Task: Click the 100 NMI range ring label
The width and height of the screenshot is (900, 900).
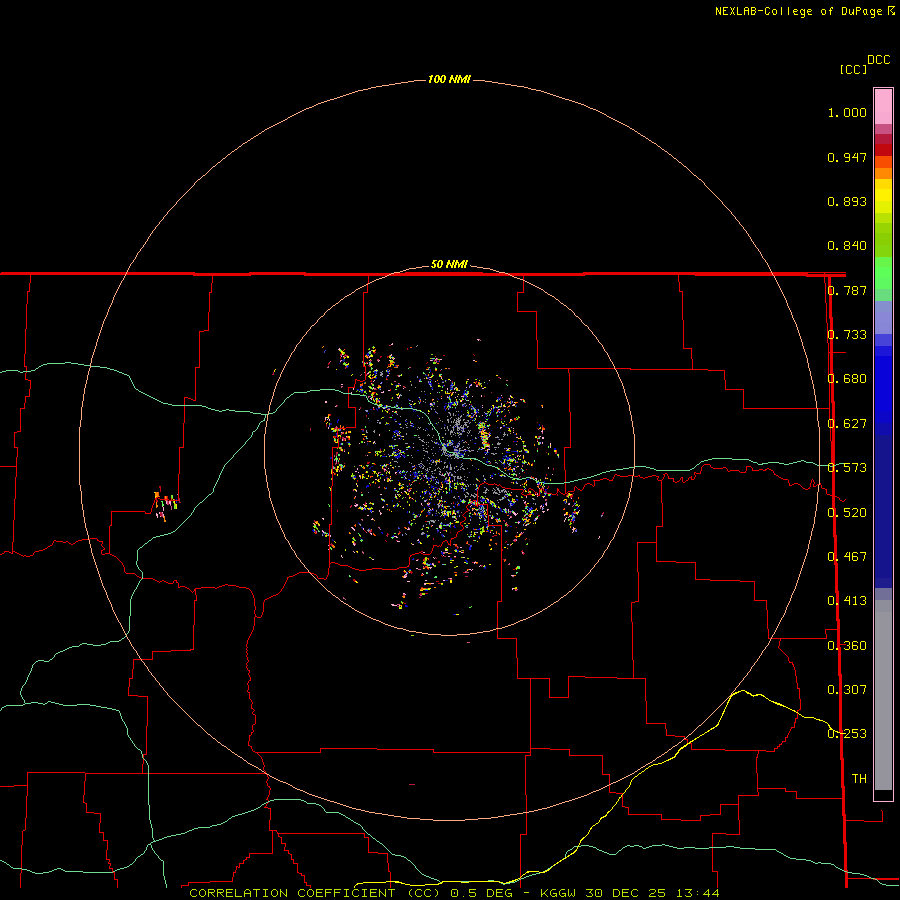Action: 449,79
